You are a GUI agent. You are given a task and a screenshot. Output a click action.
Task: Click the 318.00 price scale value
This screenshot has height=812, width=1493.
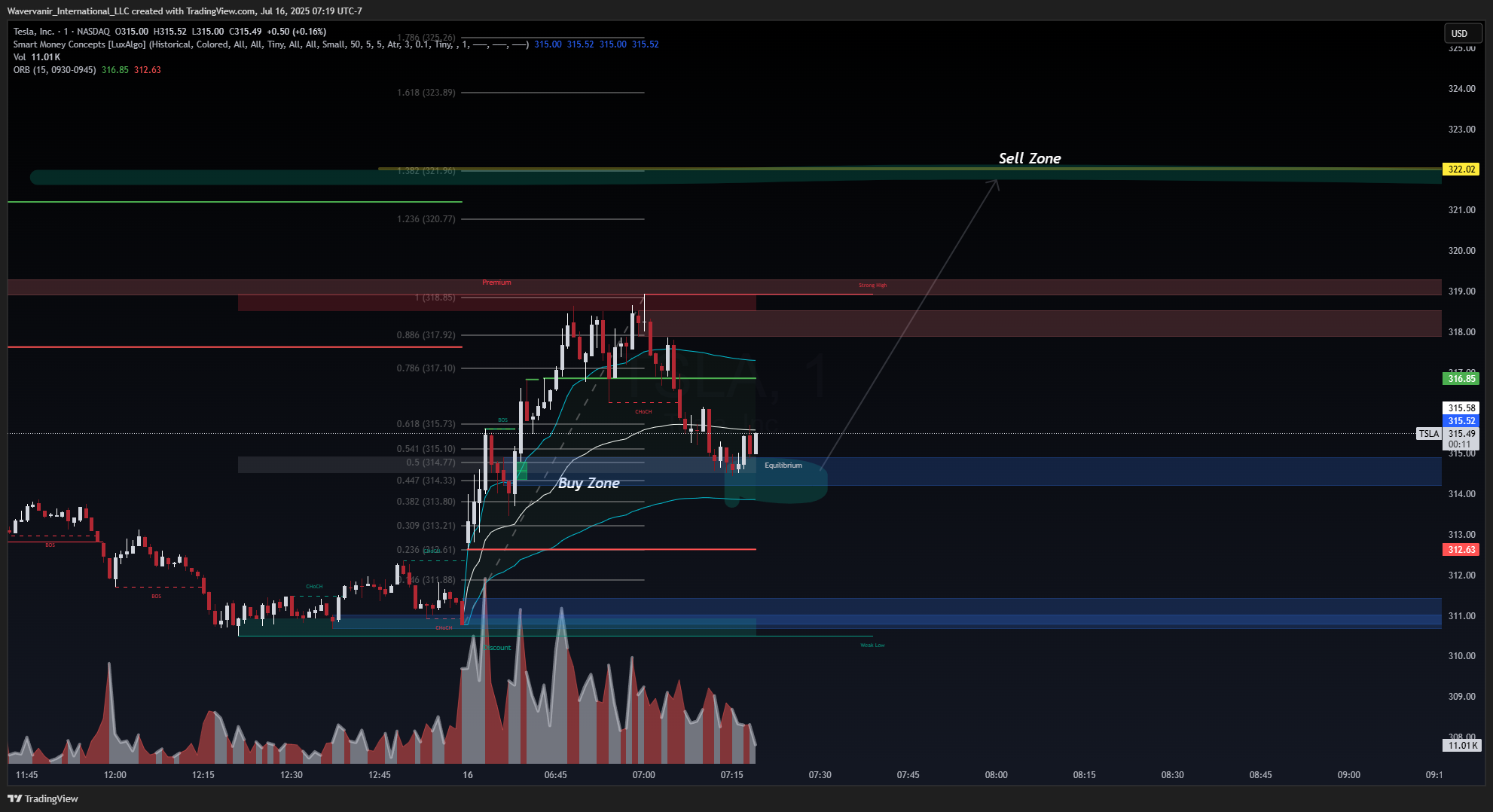click(1462, 332)
